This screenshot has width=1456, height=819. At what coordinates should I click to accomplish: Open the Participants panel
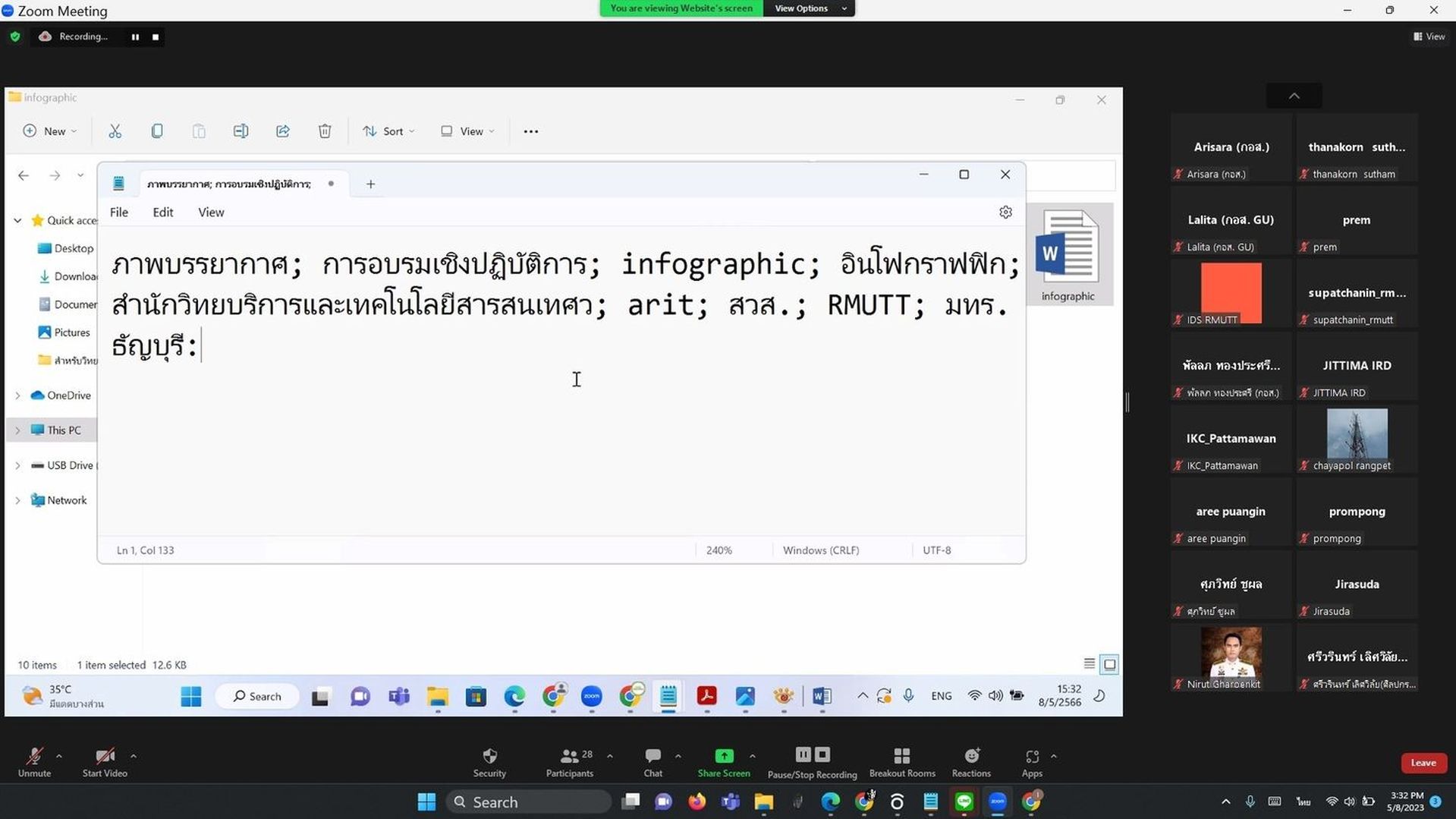click(x=569, y=762)
